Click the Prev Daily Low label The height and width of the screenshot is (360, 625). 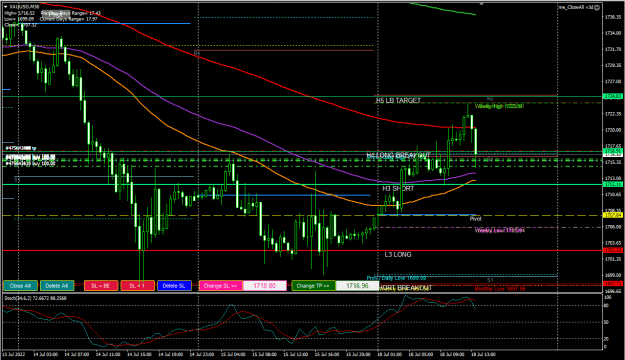tap(396, 278)
